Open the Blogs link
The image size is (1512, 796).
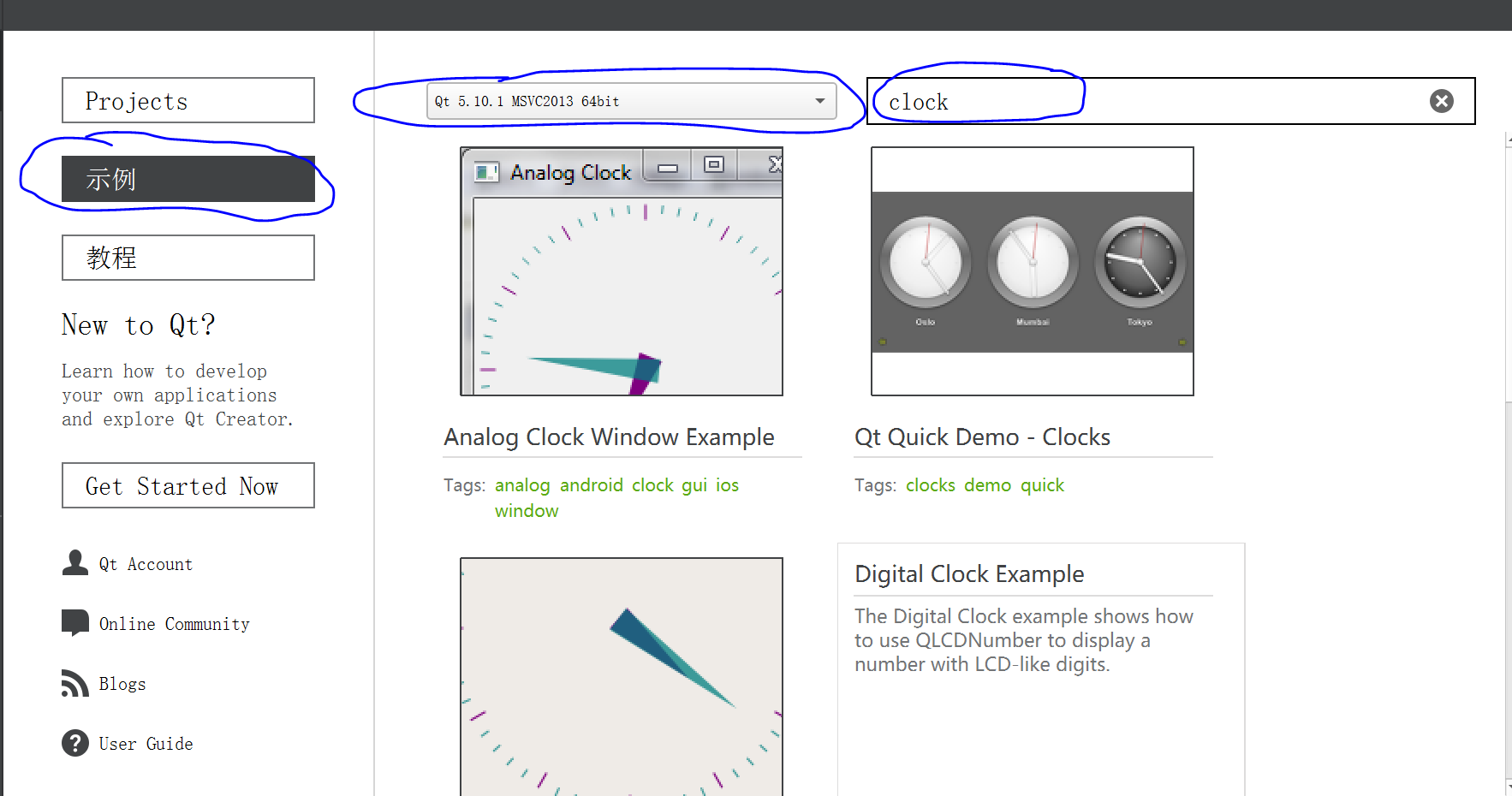pos(122,684)
